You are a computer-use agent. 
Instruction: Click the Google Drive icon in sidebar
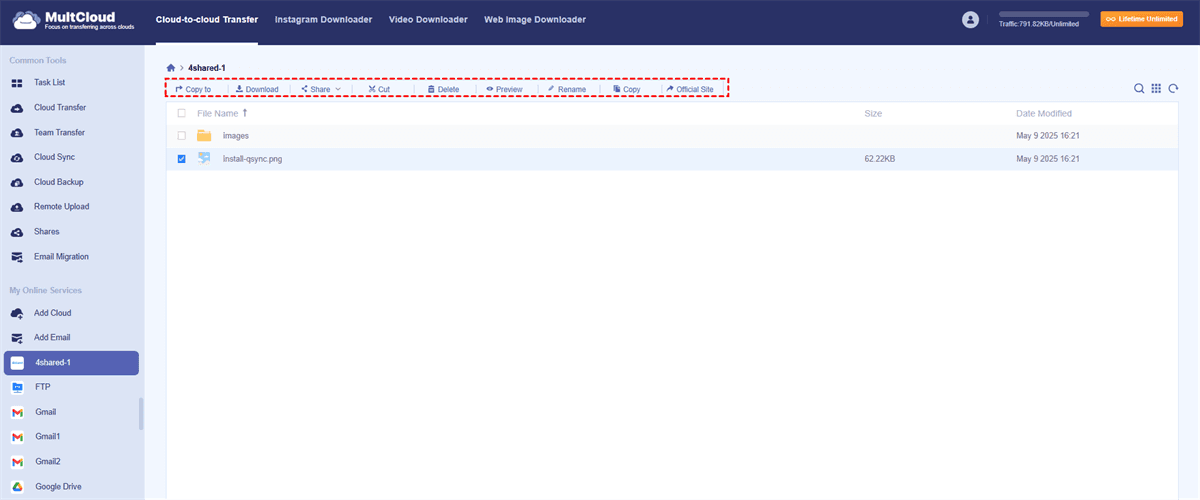tap(17, 487)
